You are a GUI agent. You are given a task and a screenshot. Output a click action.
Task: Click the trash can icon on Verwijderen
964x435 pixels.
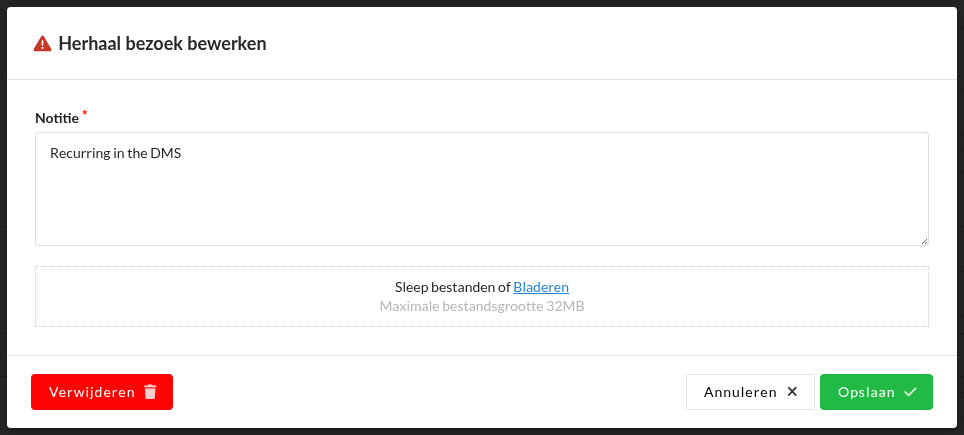[x=150, y=392]
